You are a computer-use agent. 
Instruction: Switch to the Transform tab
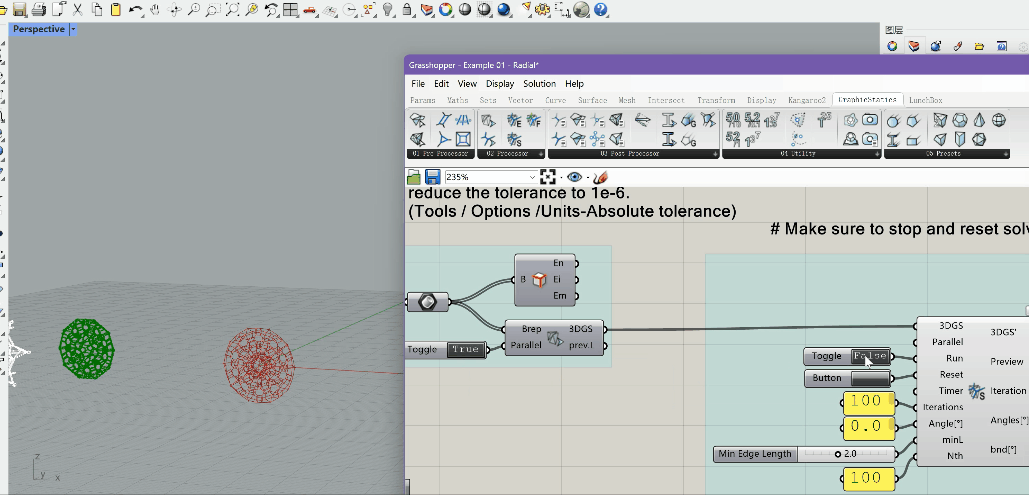click(x=716, y=100)
